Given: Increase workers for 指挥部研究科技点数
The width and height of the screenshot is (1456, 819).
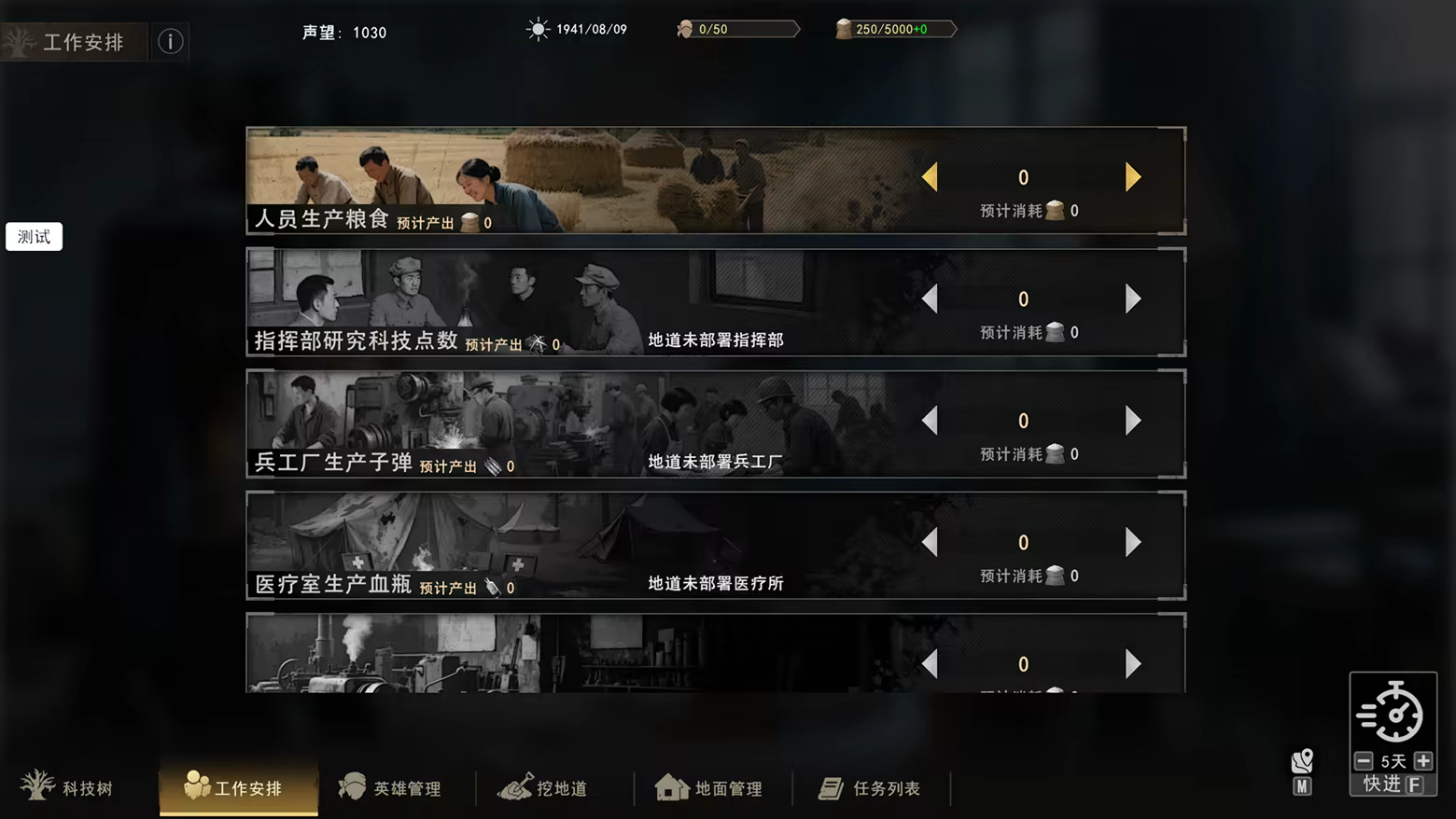Looking at the screenshot, I should pyautogui.click(x=1133, y=298).
